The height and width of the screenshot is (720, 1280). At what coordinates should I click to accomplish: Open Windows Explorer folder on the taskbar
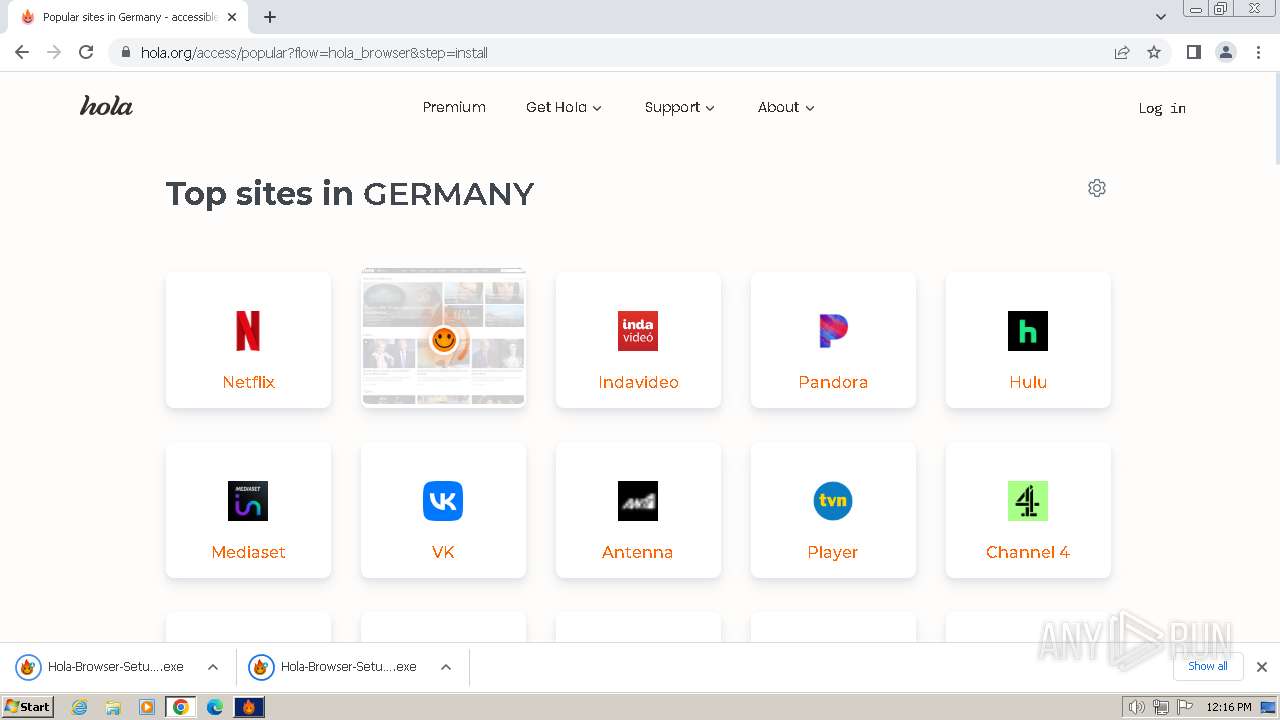[113, 707]
